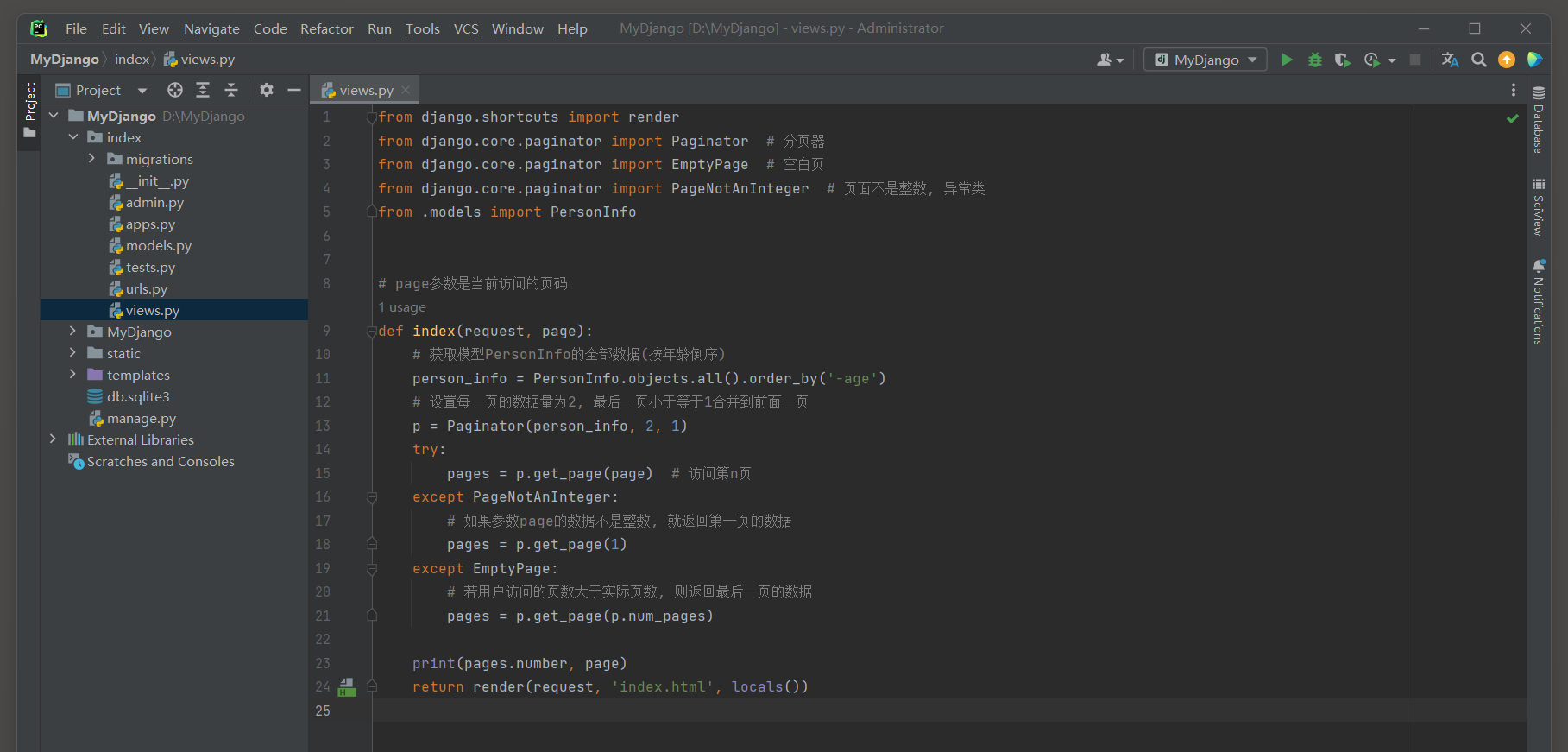Viewport: 1568px width, 752px height.
Task: Open the Refactor menu
Action: [x=327, y=28]
